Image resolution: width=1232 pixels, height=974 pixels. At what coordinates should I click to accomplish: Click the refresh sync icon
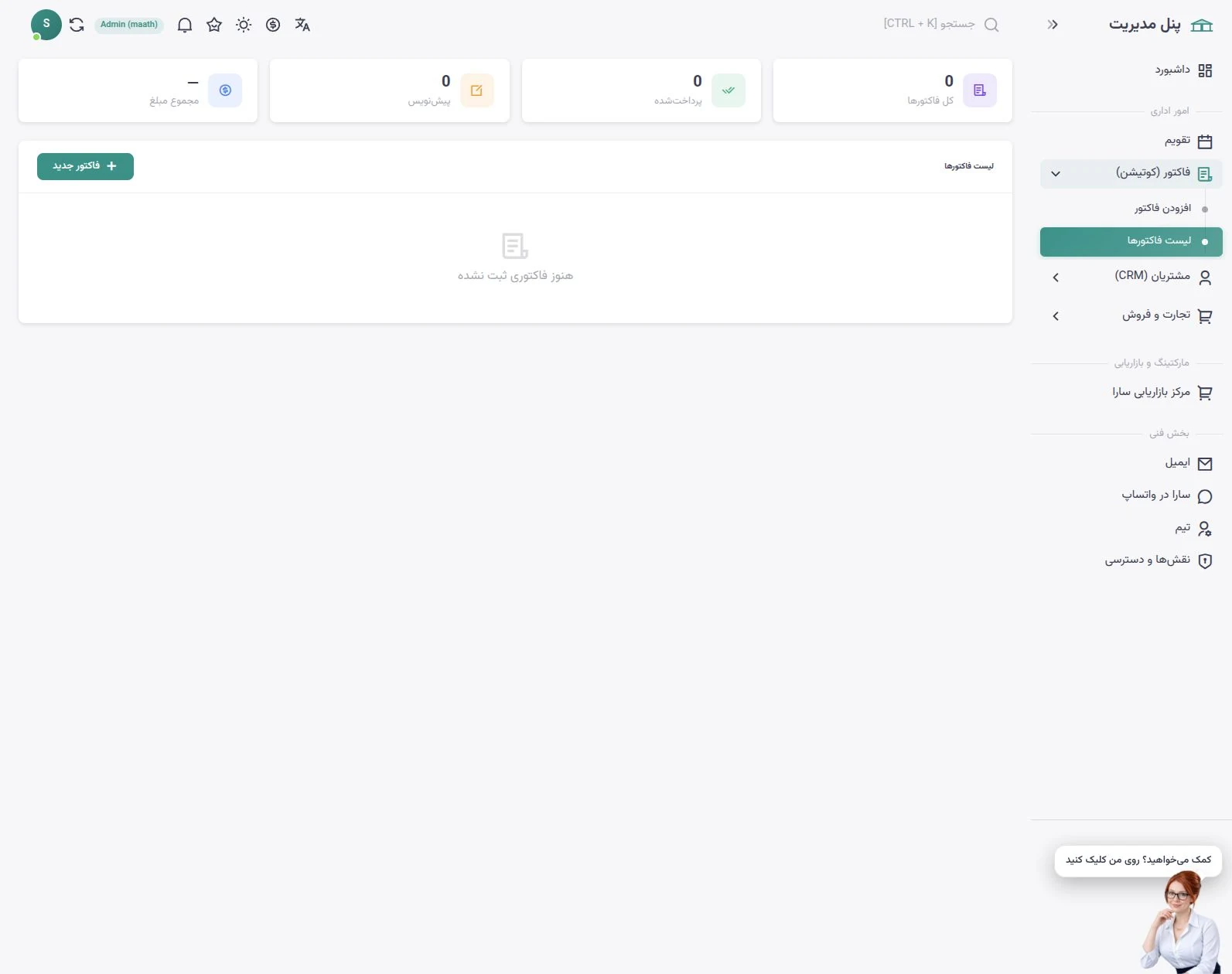coord(77,25)
